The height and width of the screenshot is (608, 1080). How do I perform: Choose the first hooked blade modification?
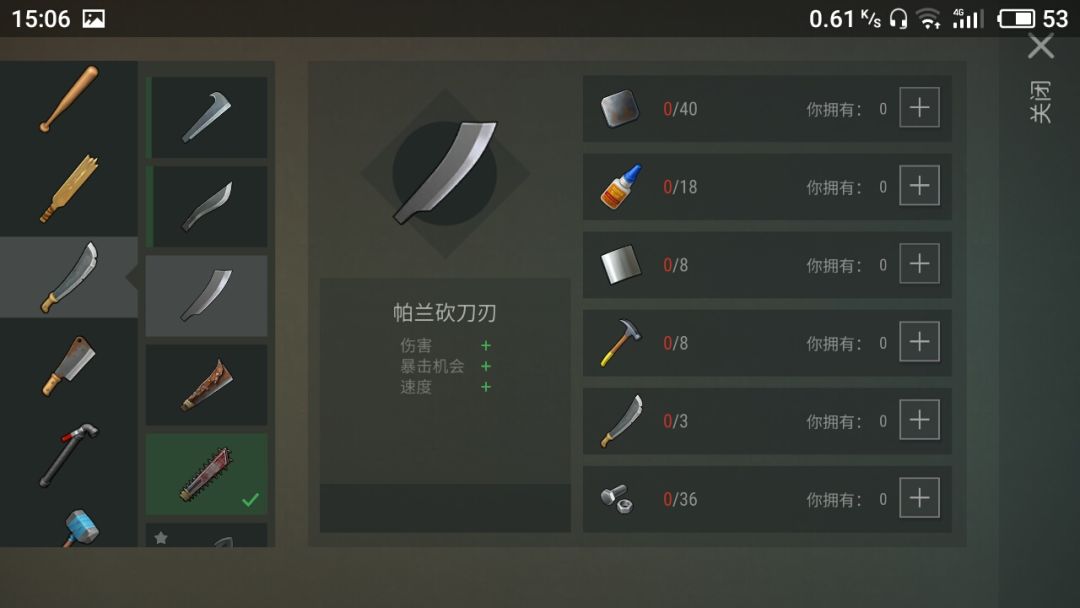207,118
